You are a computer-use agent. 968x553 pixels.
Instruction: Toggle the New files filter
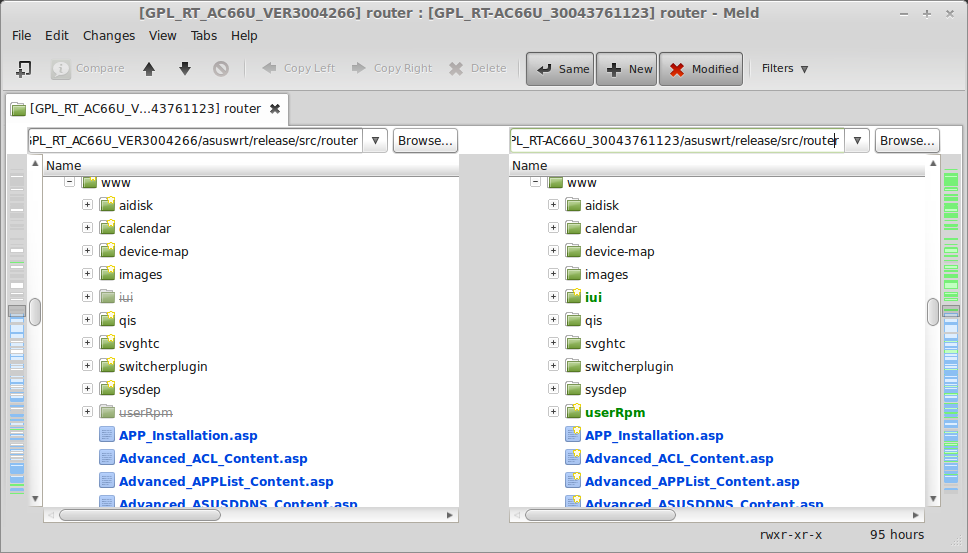(627, 69)
